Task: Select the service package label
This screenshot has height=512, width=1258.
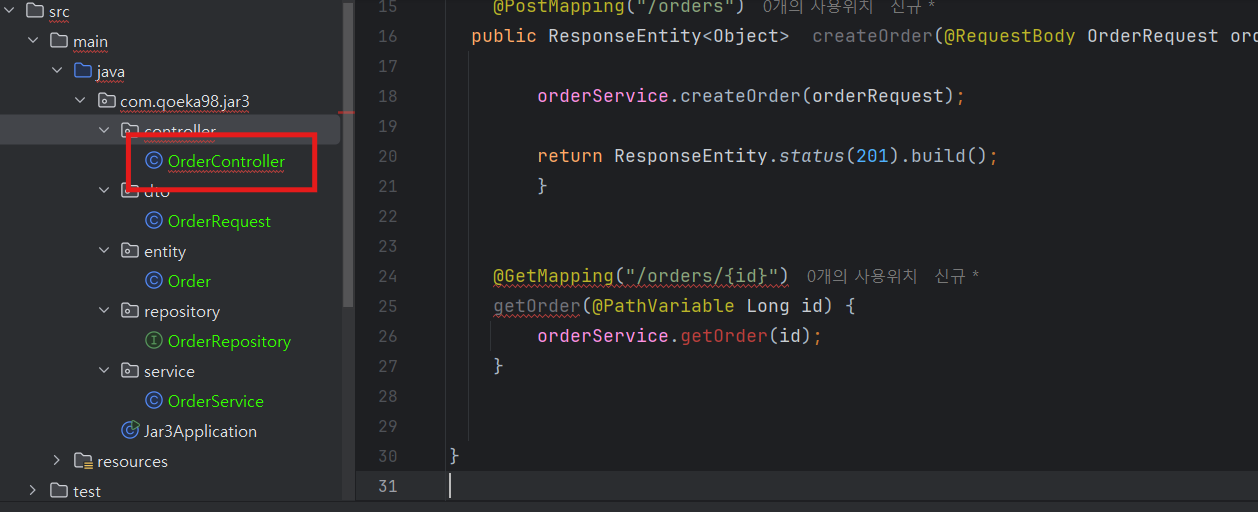Action: click(x=169, y=371)
